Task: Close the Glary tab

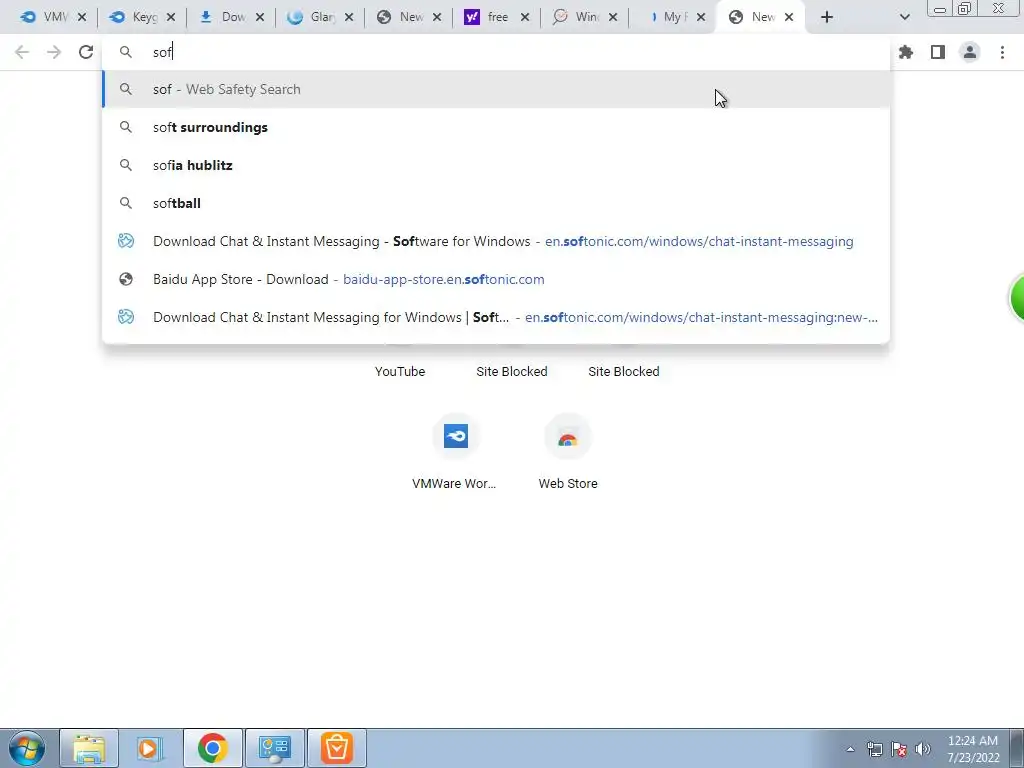Action: point(349,18)
